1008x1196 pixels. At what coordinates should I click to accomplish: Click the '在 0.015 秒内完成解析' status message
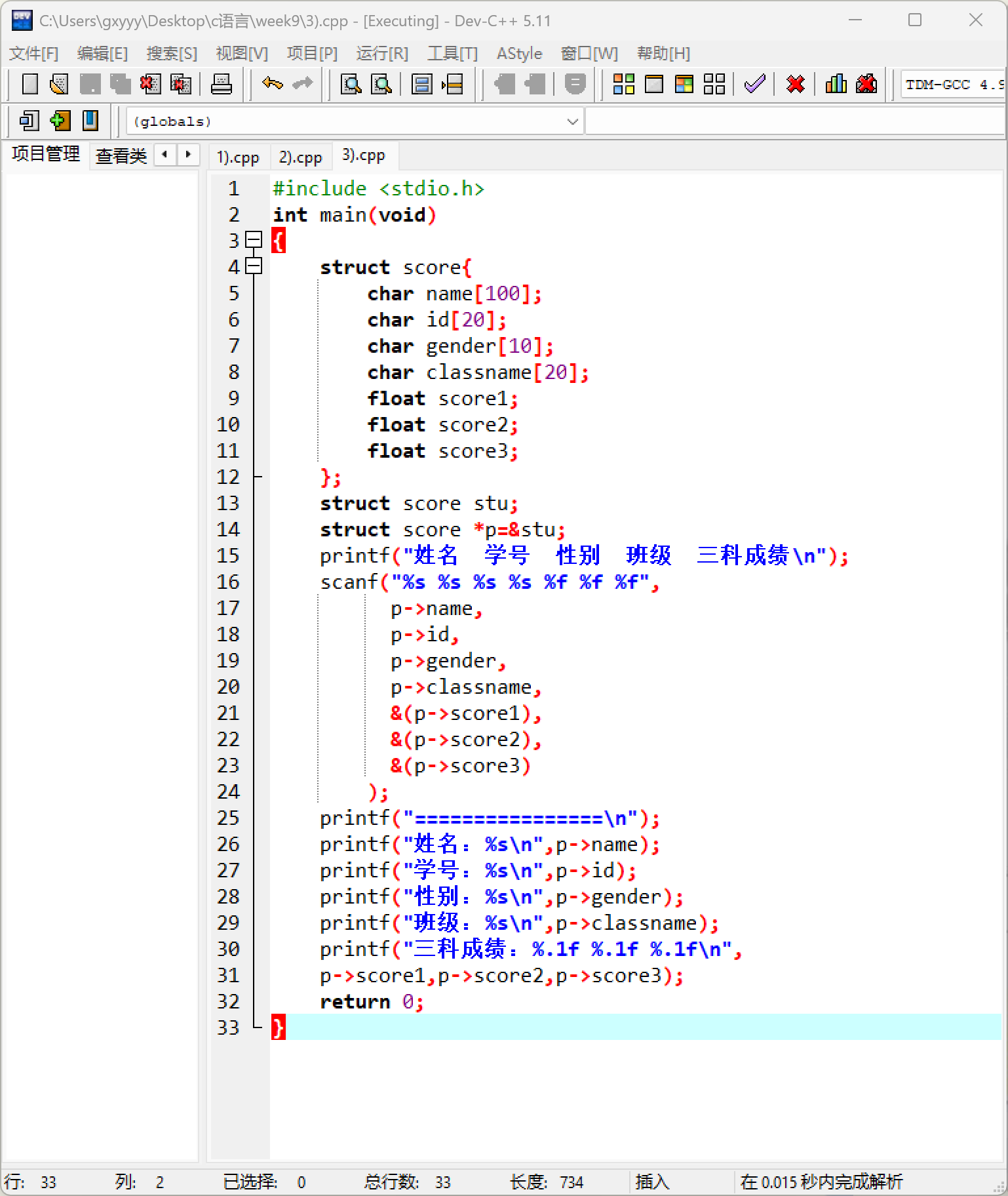tap(821, 1182)
